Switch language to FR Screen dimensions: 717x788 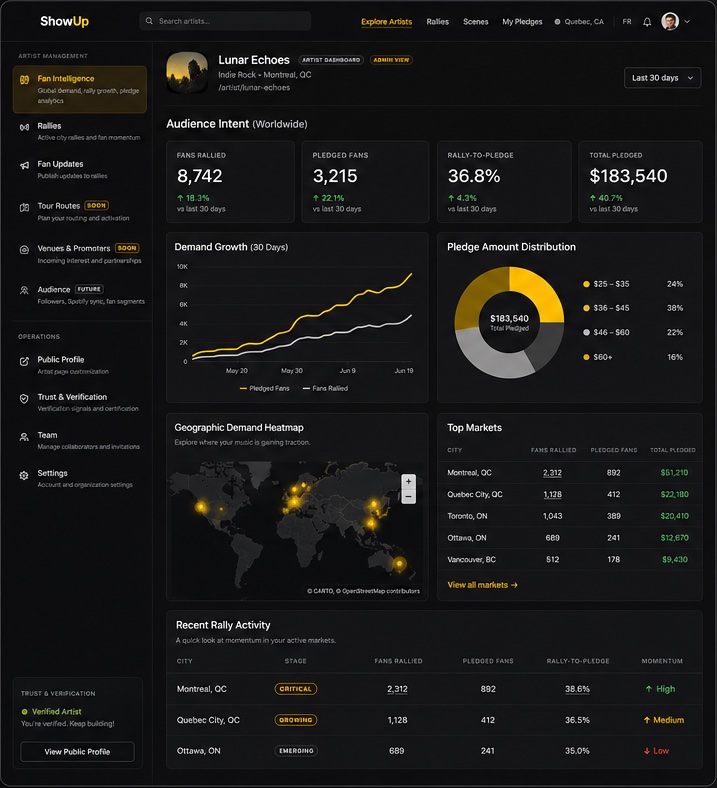click(x=627, y=22)
